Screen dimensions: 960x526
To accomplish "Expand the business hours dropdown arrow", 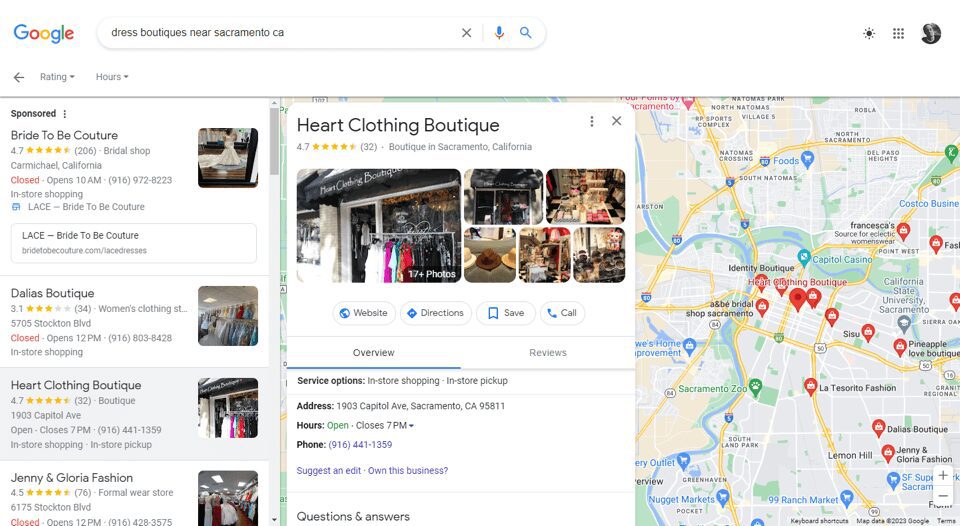I will (x=411, y=426).
